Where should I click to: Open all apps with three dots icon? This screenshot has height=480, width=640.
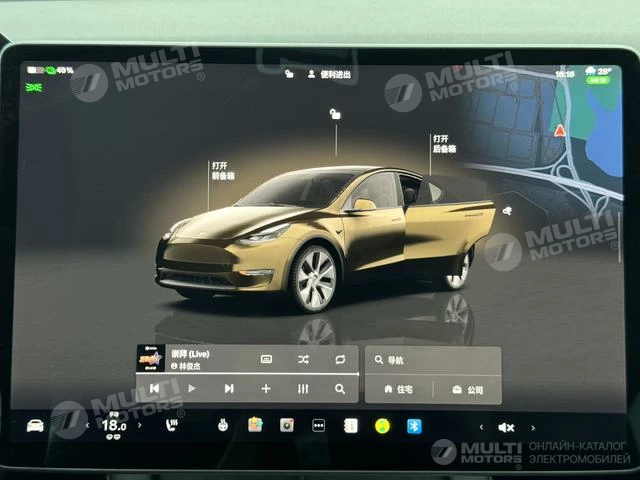tap(318, 425)
